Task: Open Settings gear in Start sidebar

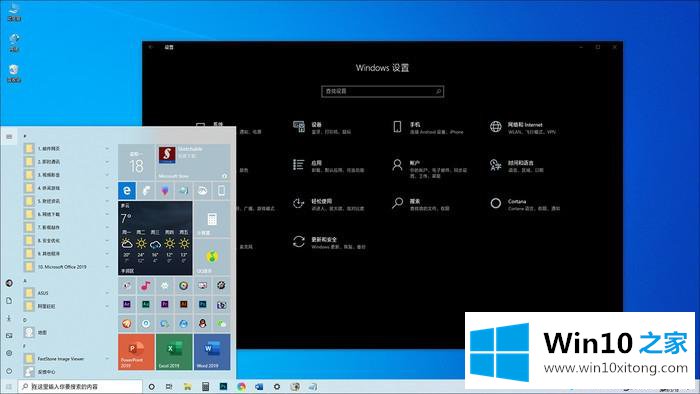Action: (9, 353)
